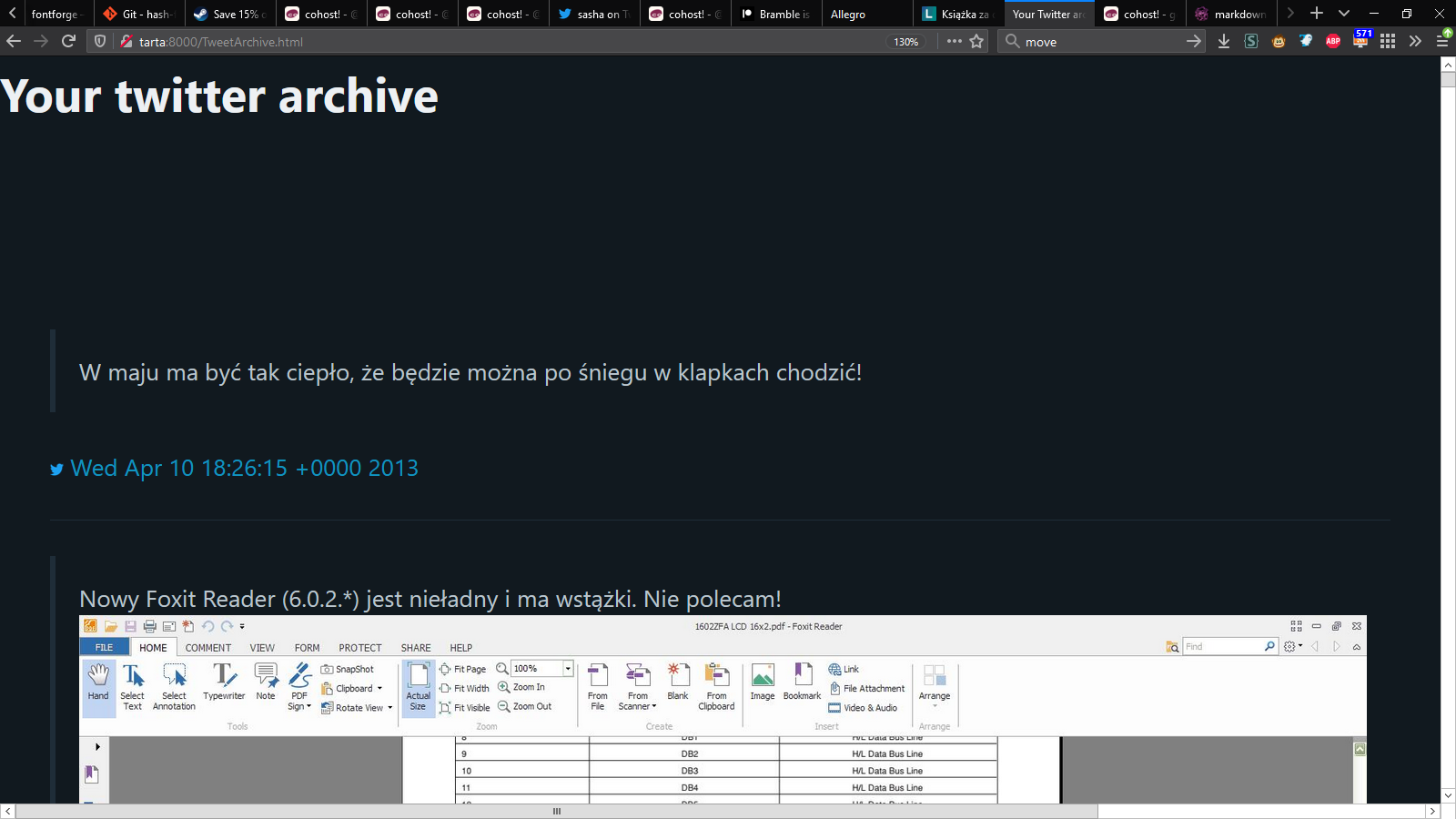
Task: Open the Firefox hamburger application menu
Action: click(x=1442, y=41)
